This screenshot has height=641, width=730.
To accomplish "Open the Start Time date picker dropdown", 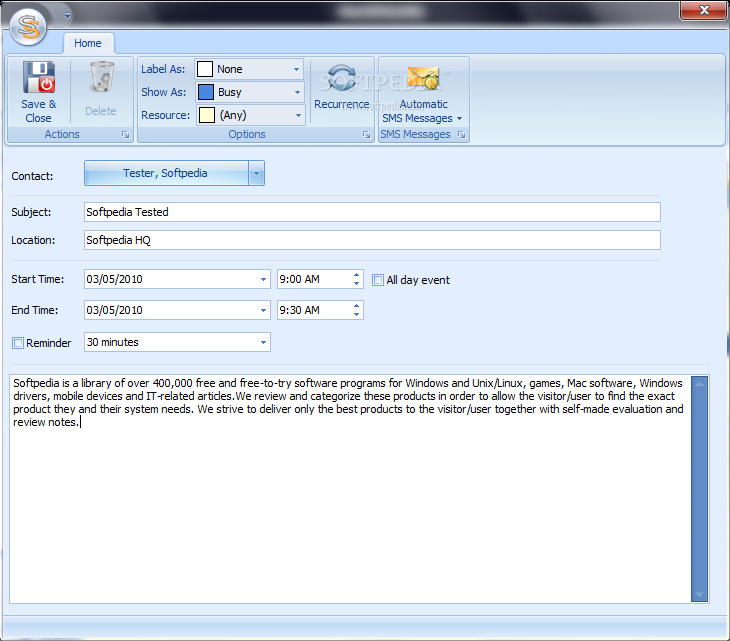I will (x=263, y=279).
